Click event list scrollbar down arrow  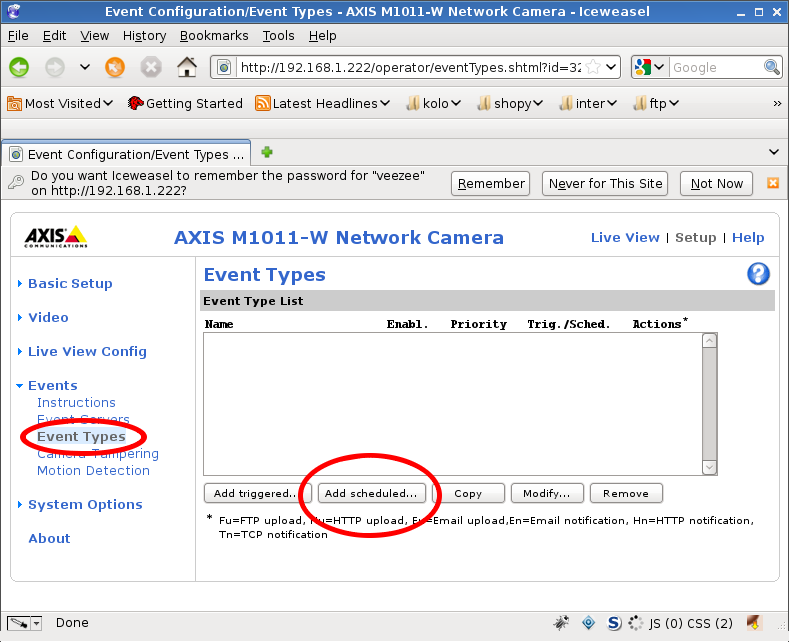709,467
